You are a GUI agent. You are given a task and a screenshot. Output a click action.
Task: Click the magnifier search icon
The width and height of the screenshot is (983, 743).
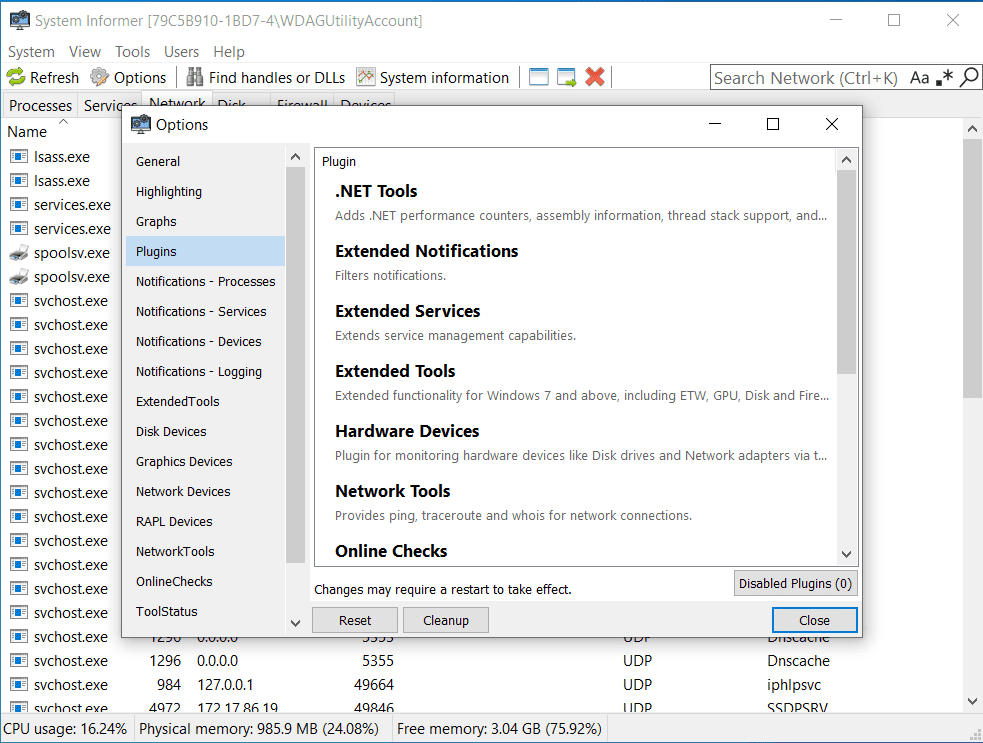point(969,78)
